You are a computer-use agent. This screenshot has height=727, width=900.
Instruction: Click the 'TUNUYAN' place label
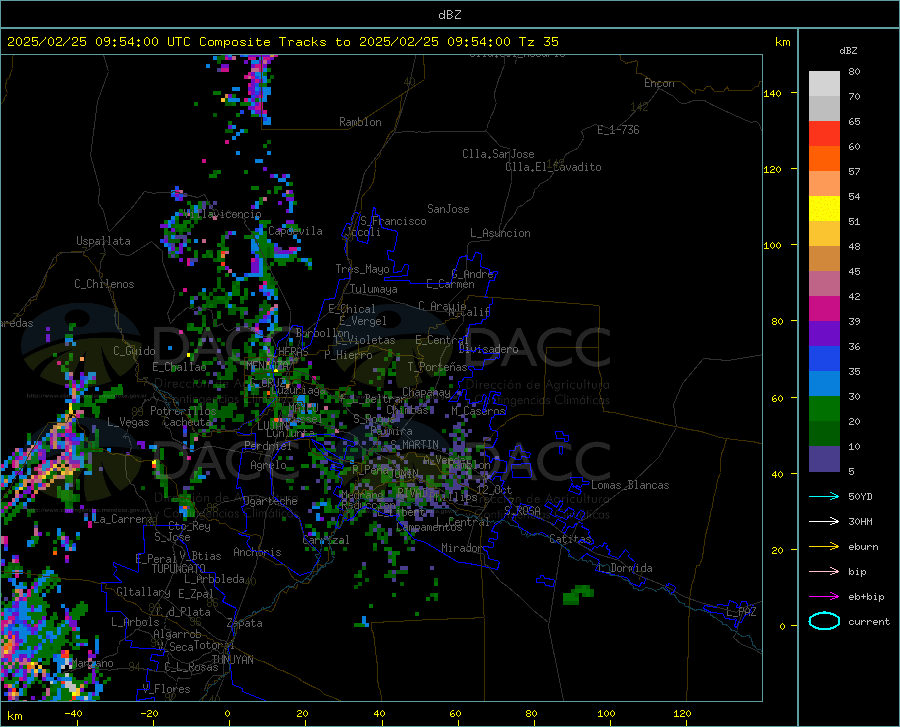coord(232,660)
